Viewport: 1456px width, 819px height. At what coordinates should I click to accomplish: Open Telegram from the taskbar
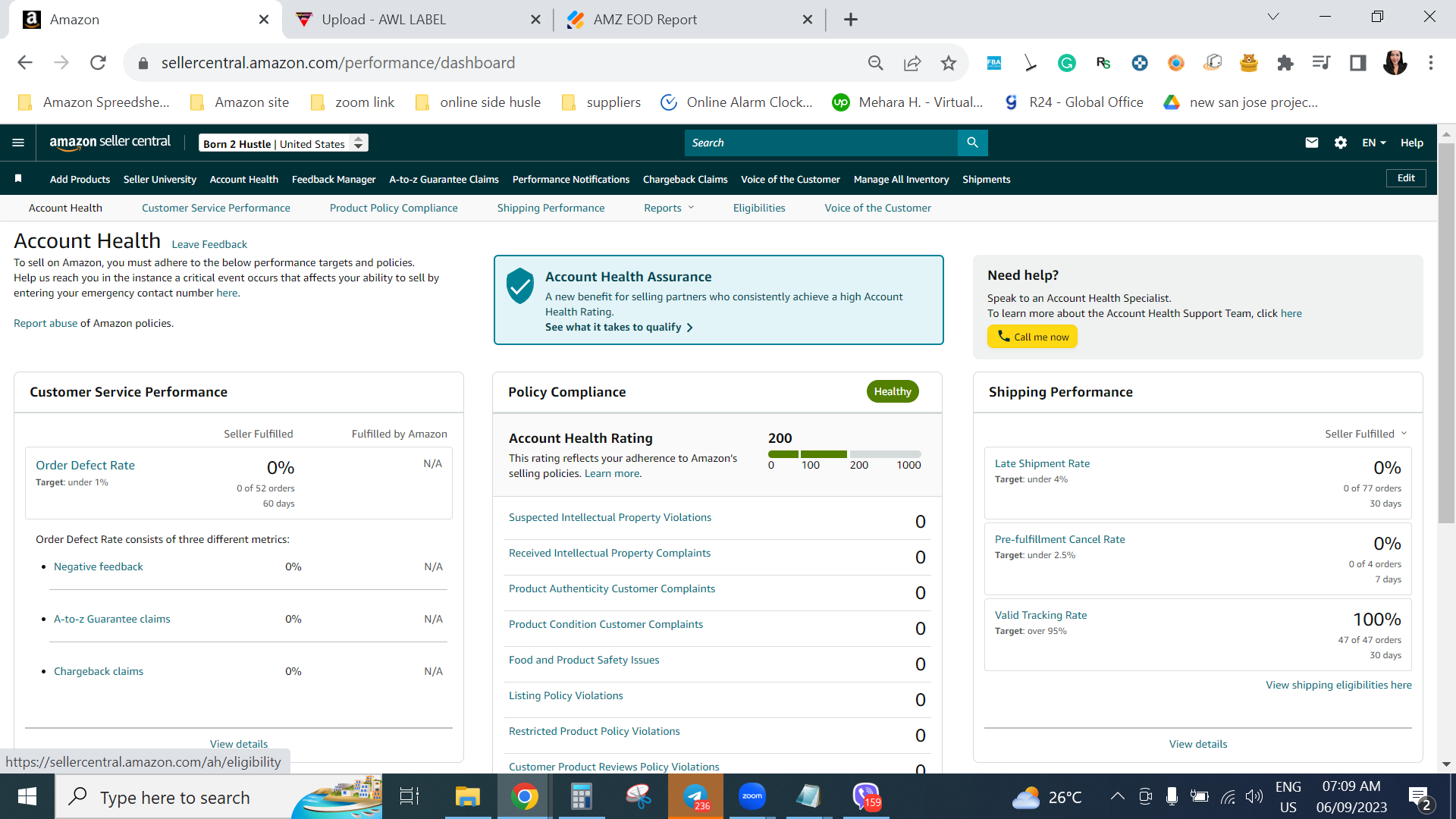[695, 796]
